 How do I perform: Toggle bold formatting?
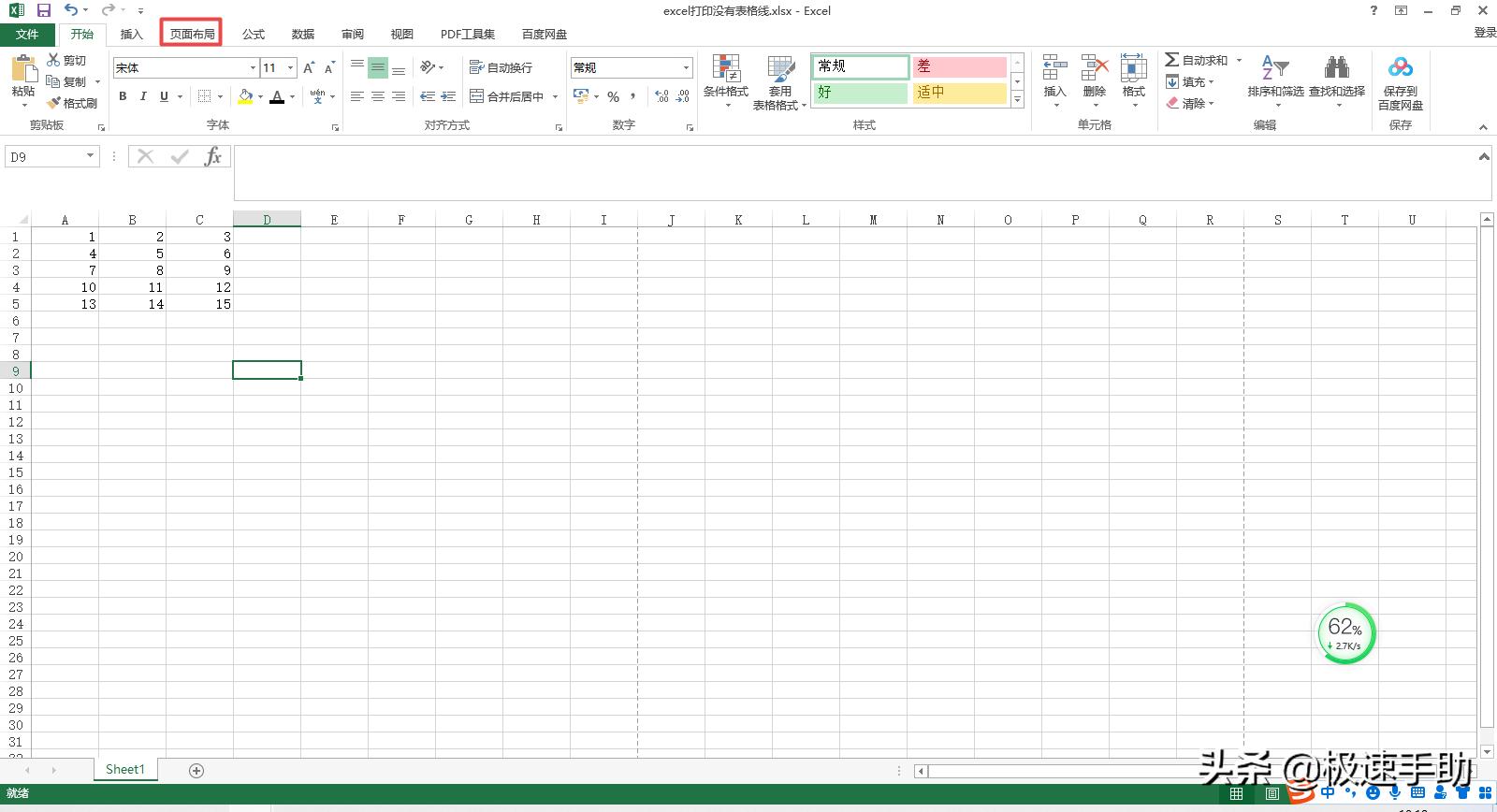click(123, 96)
